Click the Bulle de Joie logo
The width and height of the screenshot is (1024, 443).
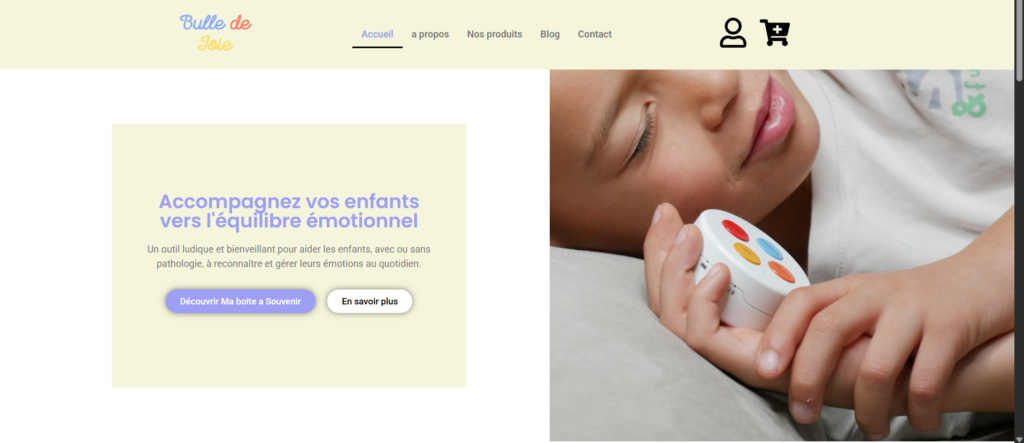pos(216,33)
